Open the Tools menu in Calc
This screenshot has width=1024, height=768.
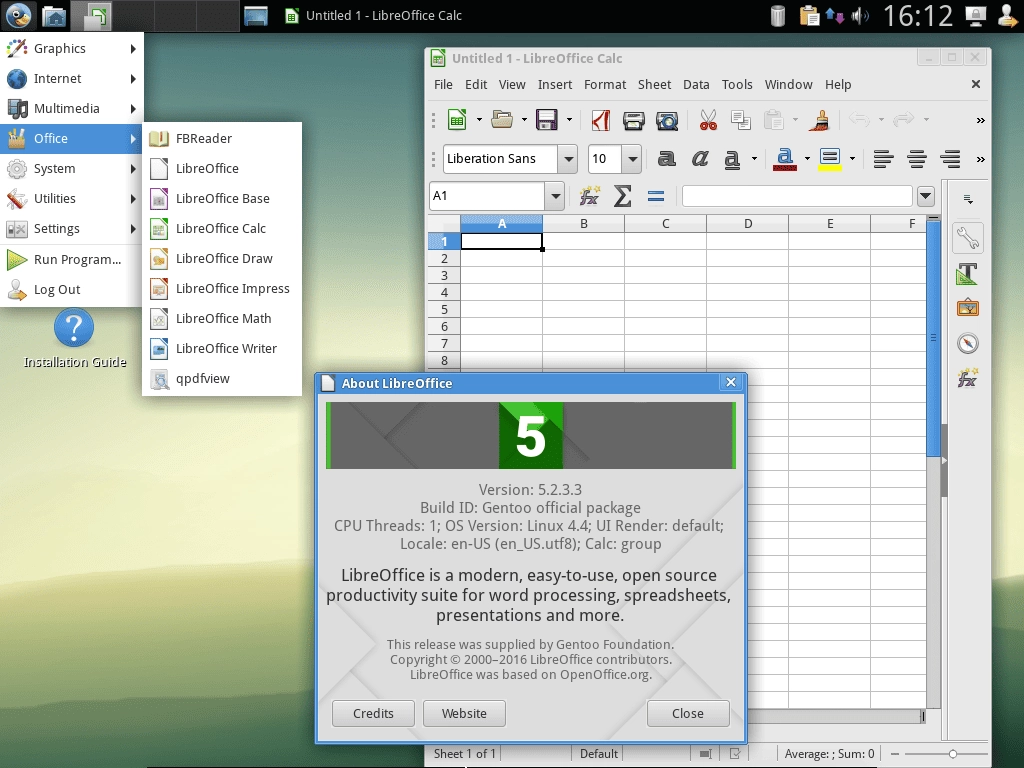tap(737, 84)
